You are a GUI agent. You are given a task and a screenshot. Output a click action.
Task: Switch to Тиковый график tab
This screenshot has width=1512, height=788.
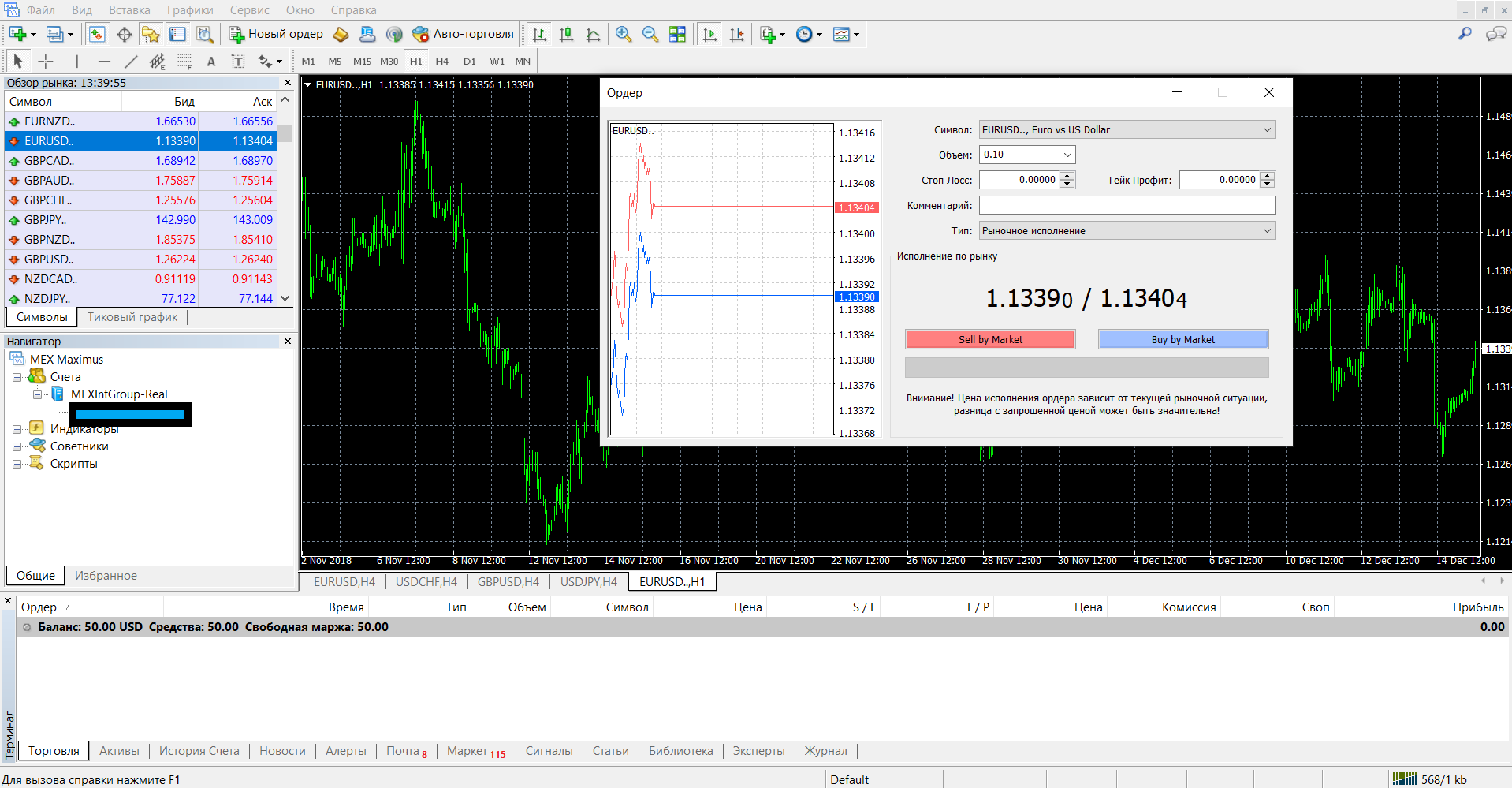click(x=132, y=317)
